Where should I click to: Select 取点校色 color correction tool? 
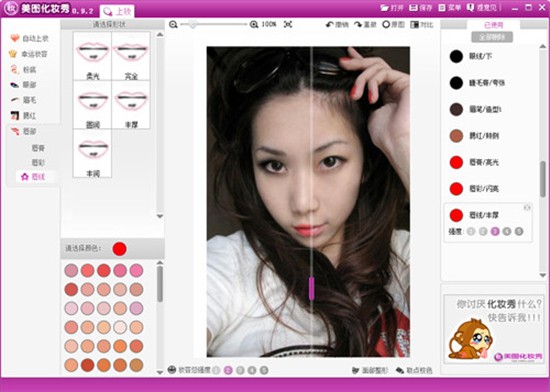click(414, 370)
